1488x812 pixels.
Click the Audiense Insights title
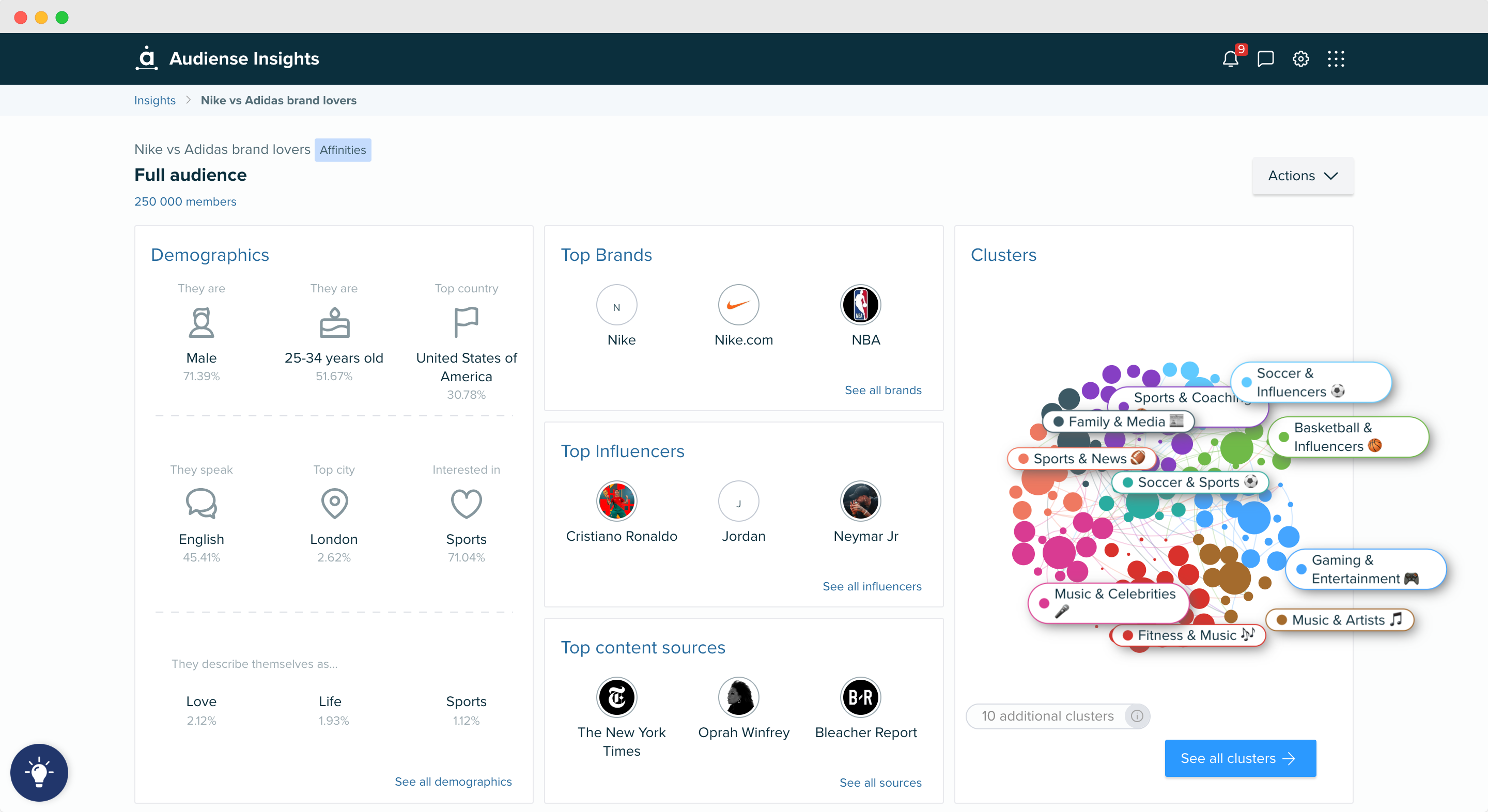244,58
